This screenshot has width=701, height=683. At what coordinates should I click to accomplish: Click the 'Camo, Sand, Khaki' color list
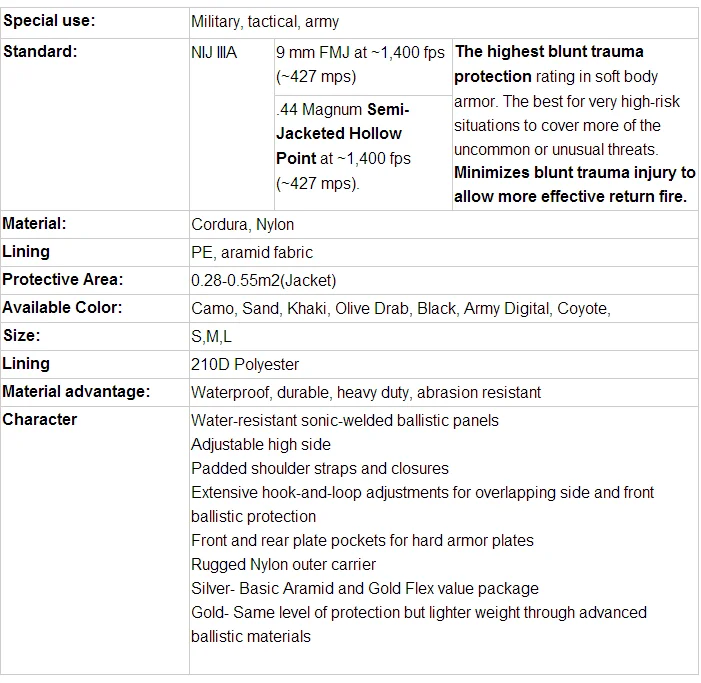[401, 308]
